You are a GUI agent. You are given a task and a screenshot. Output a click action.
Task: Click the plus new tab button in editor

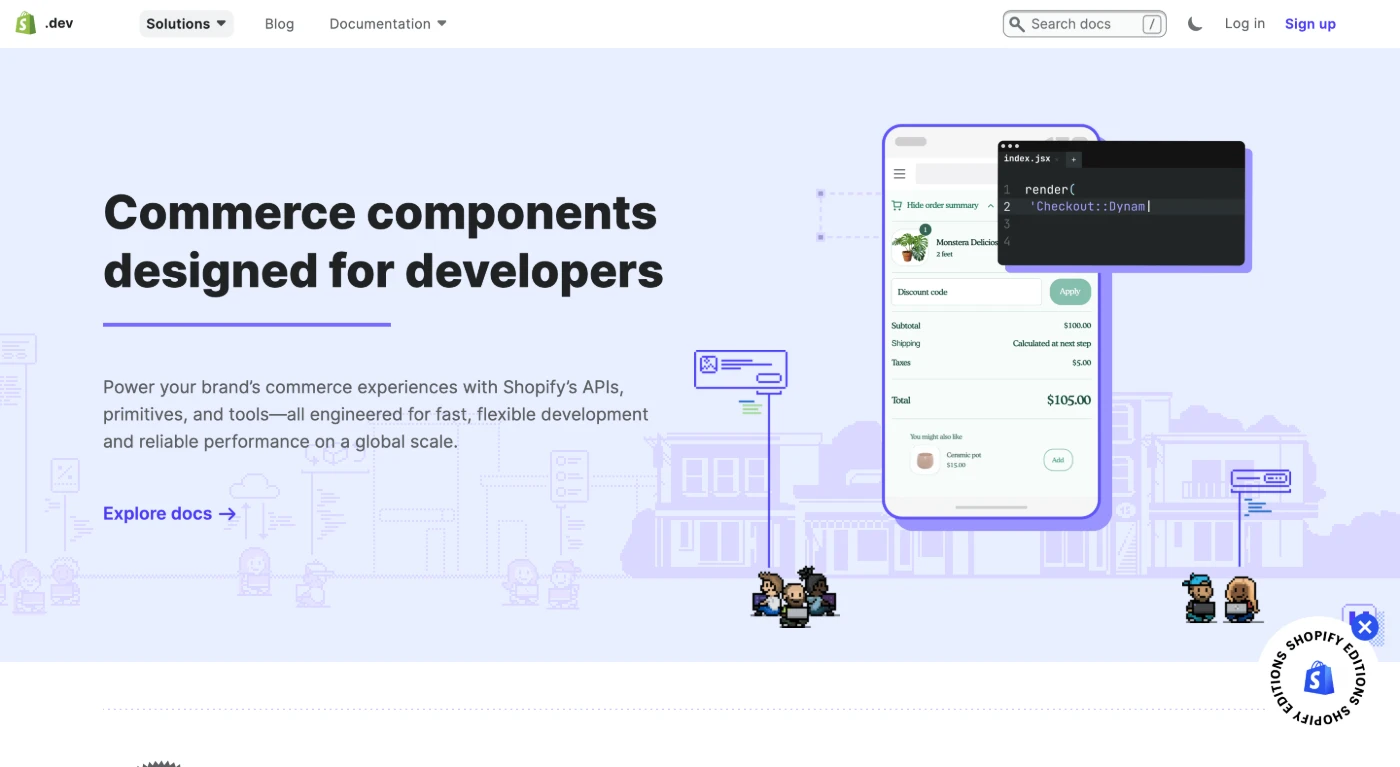coord(1073,160)
